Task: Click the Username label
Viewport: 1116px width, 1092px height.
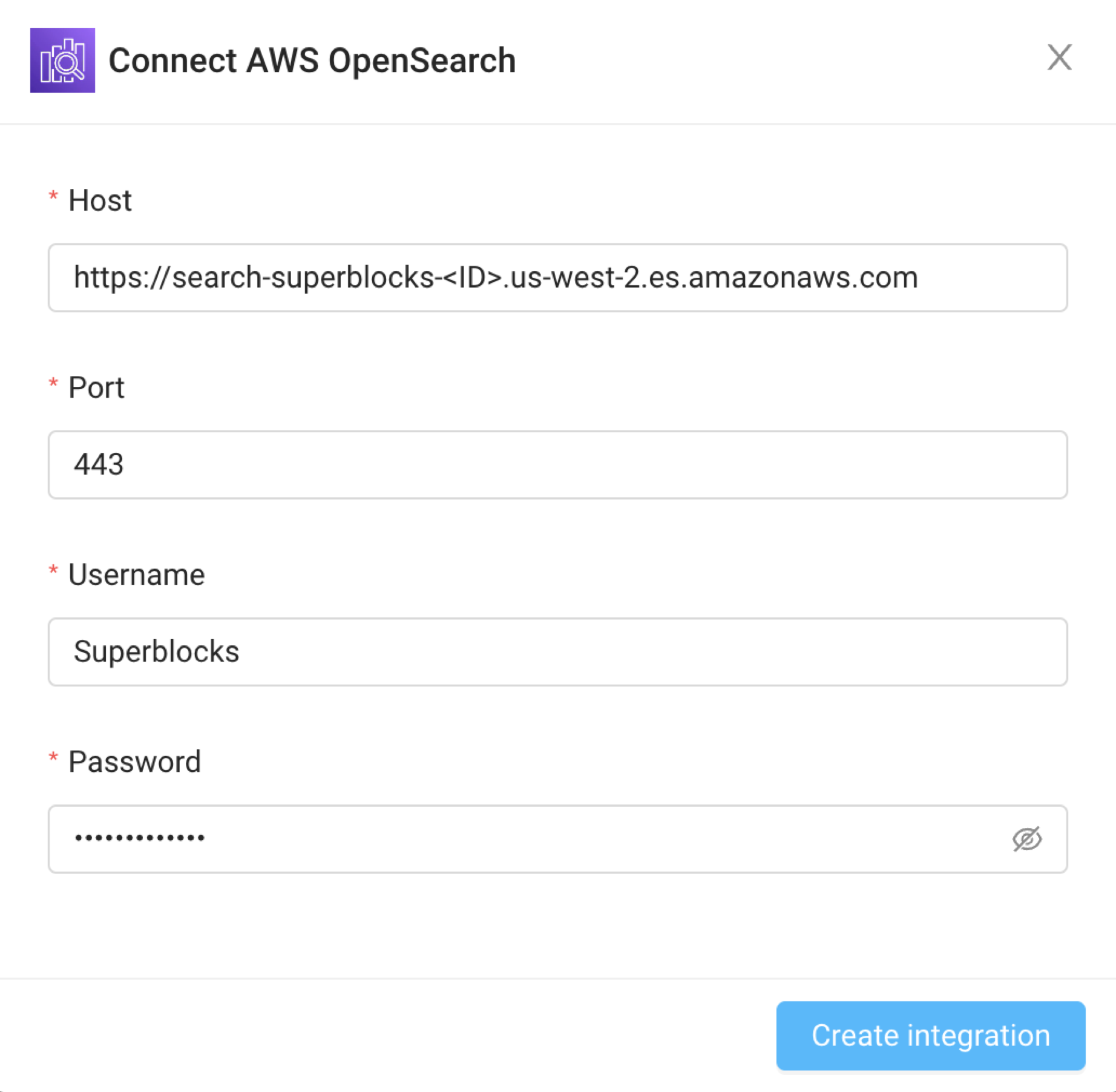Action: 136,574
